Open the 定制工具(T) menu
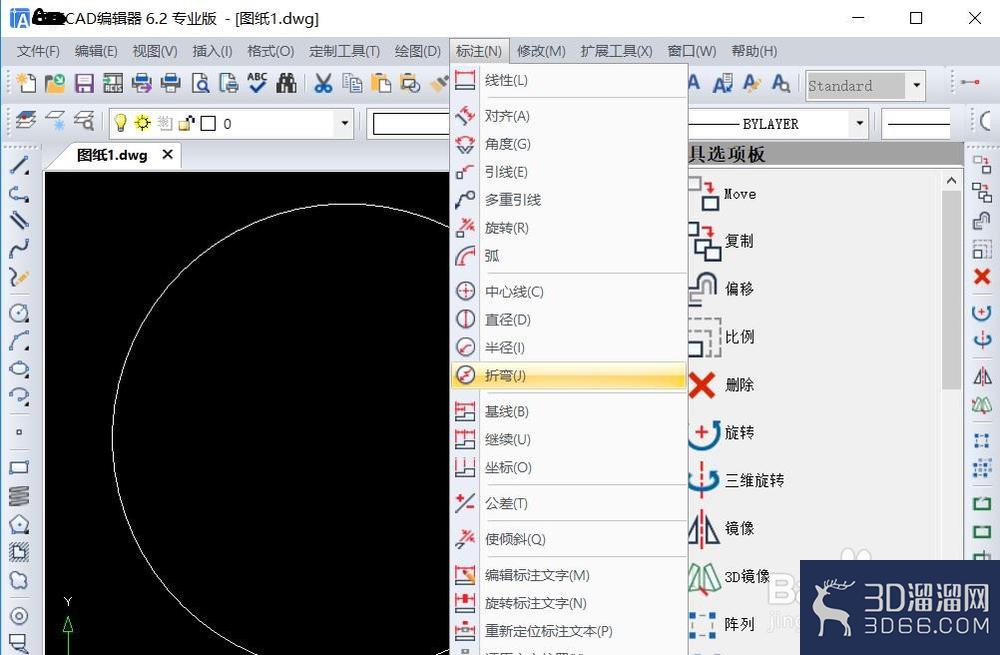 (344, 51)
